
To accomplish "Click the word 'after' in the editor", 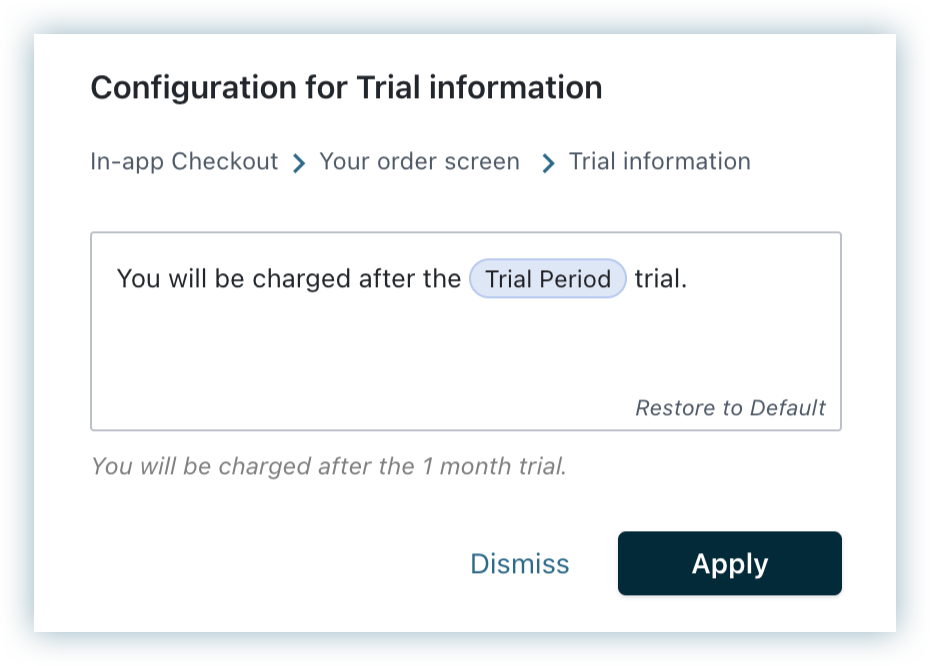I will 381,278.
